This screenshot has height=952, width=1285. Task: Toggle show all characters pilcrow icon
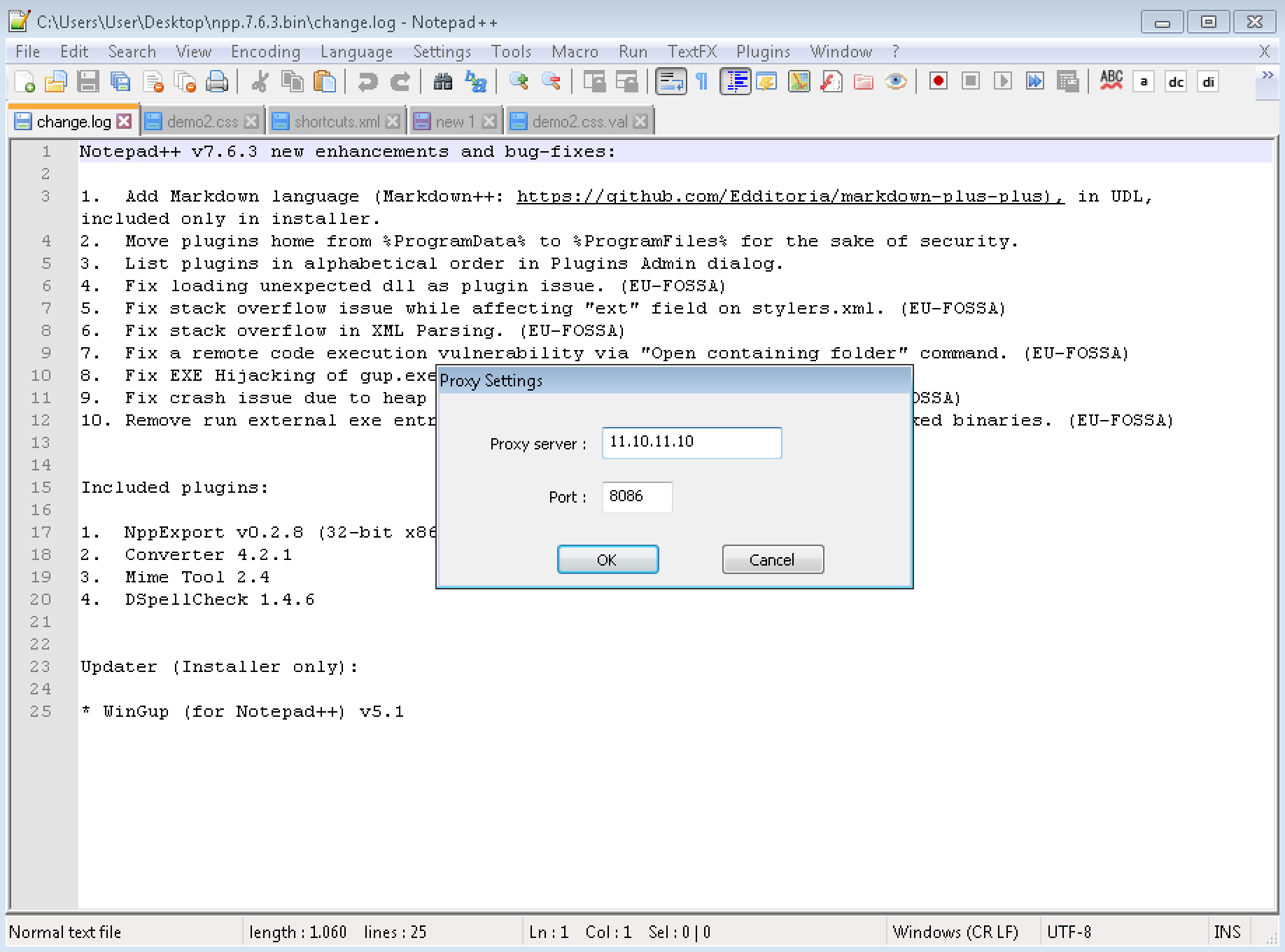click(x=702, y=82)
